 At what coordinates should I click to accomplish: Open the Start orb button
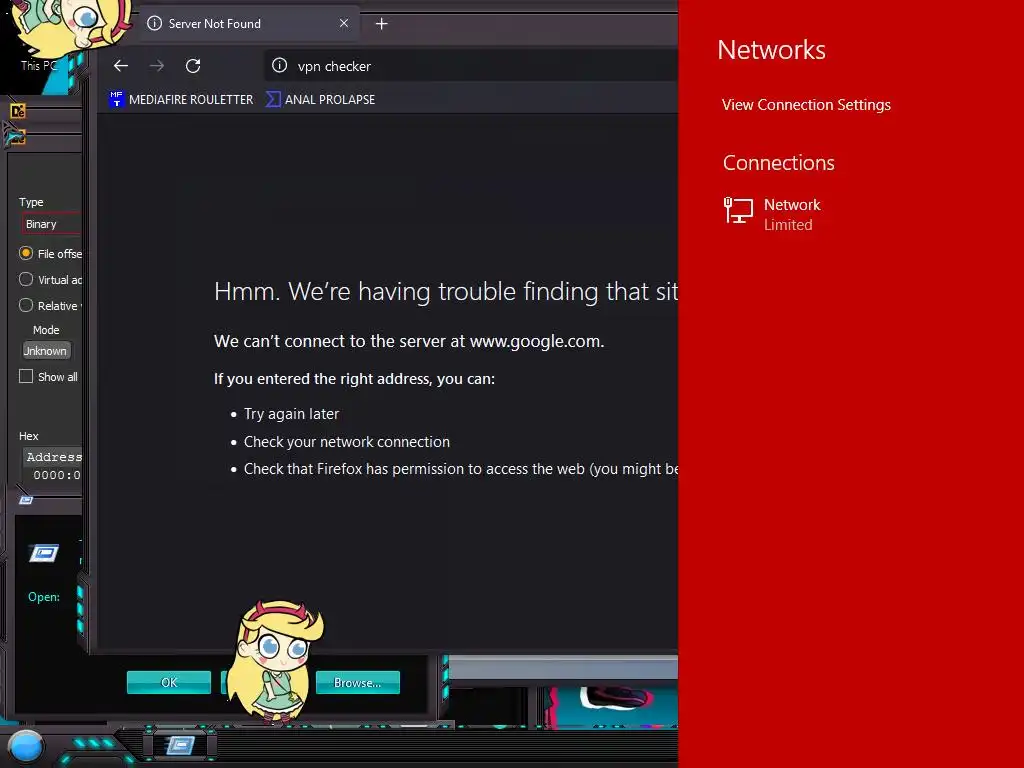26,746
